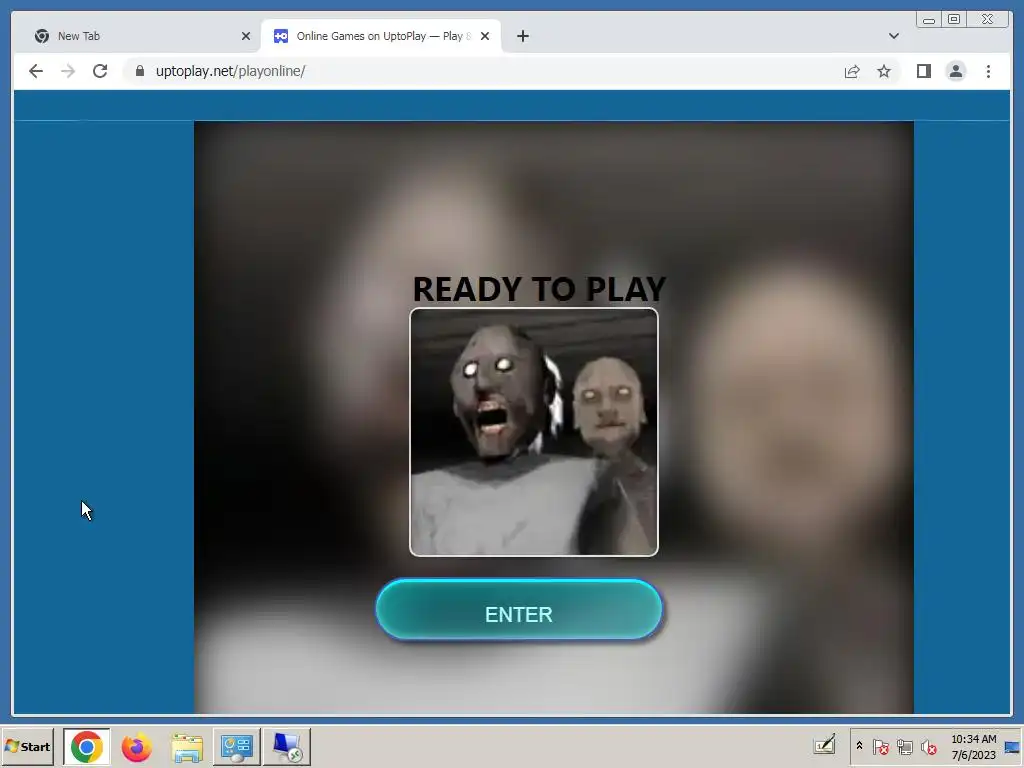Open the control panel taskbar icon
1024x768 pixels.
[x=236, y=746]
